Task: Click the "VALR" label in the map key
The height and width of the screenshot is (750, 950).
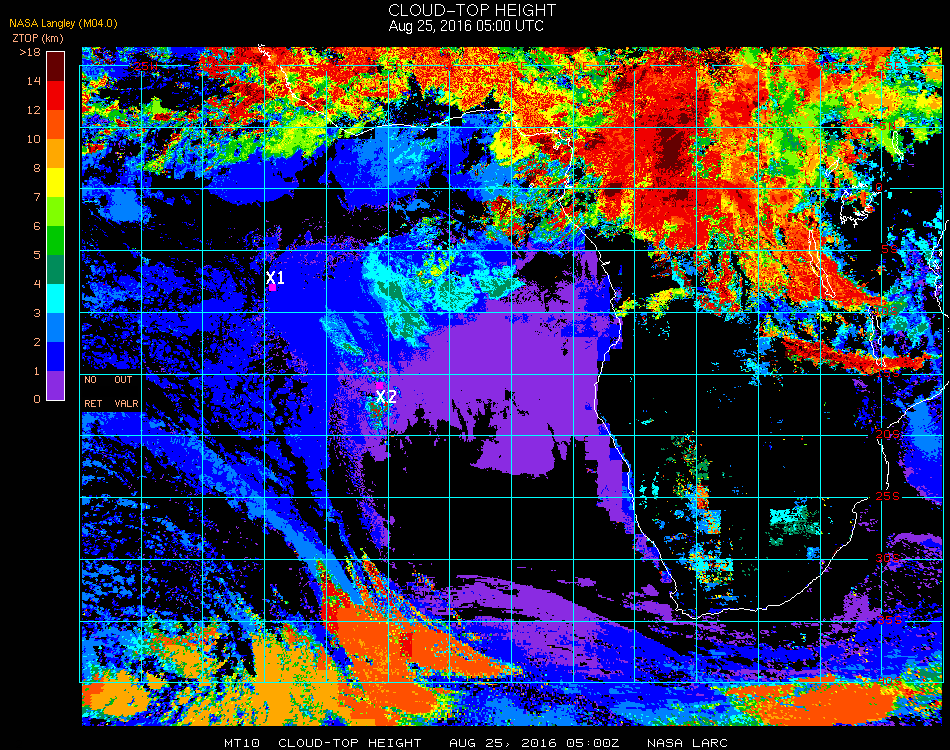Action: click(126, 403)
